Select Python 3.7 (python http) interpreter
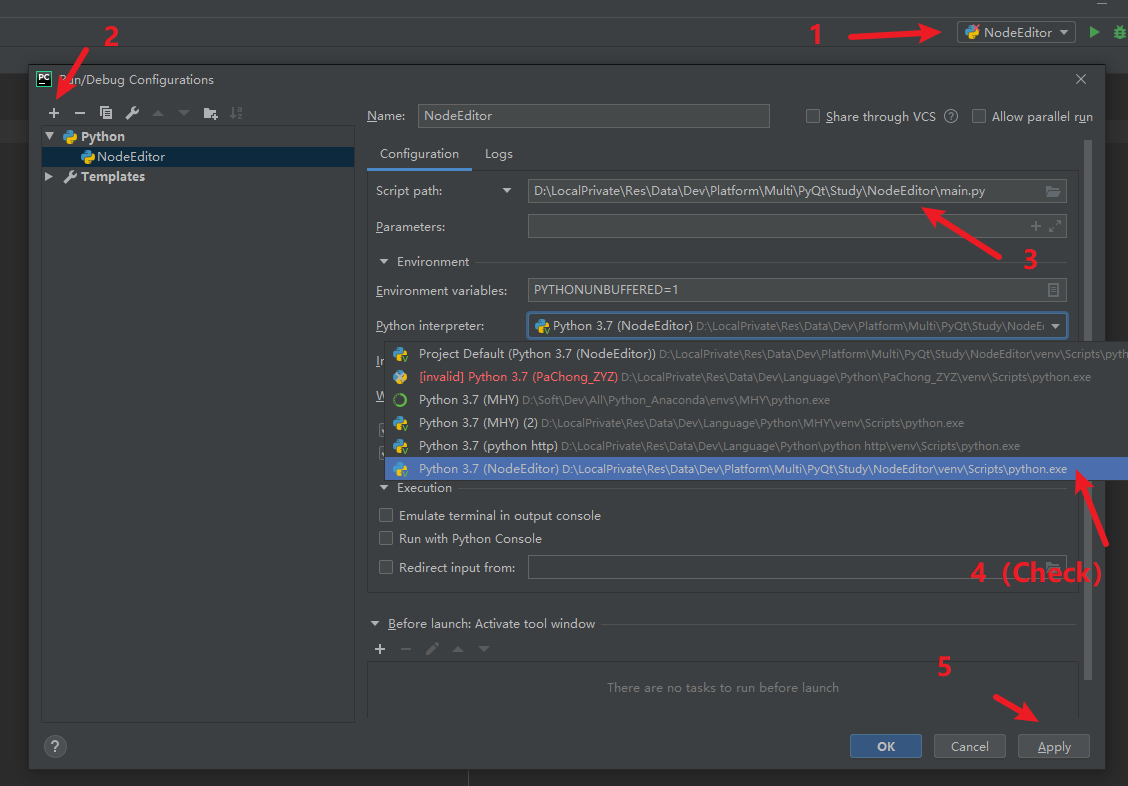This screenshot has height=786, width=1128. pos(488,446)
